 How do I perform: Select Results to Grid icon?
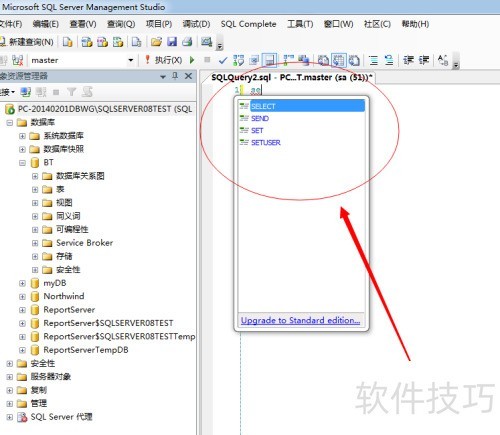[339, 60]
